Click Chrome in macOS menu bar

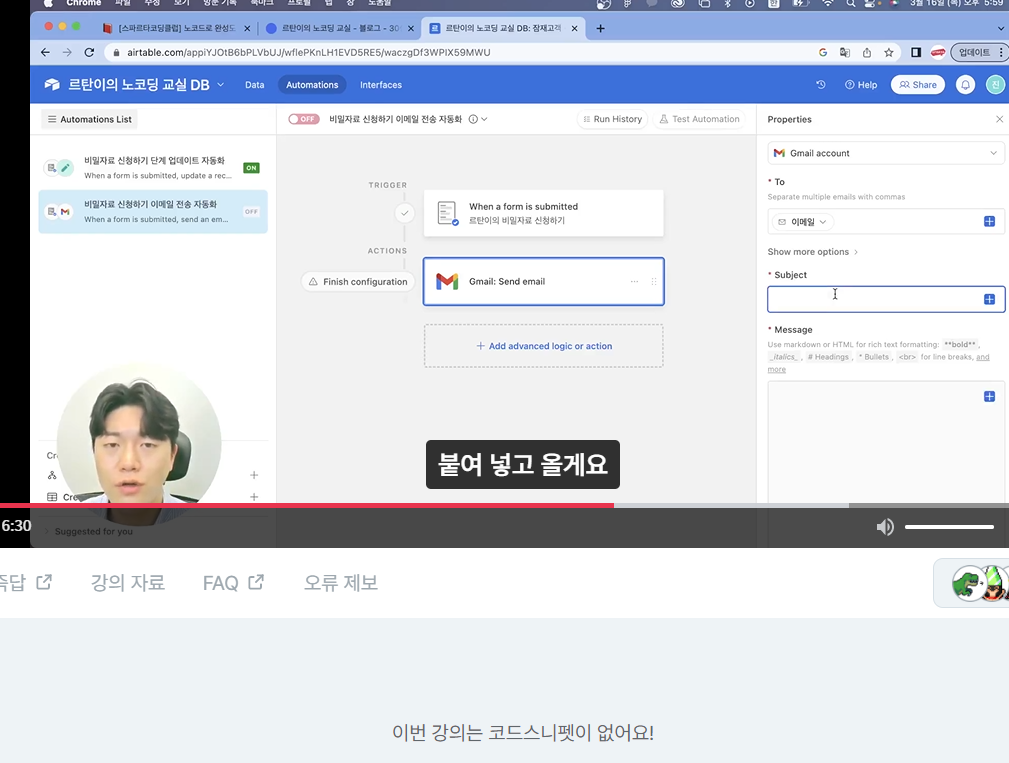tap(83, 3)
